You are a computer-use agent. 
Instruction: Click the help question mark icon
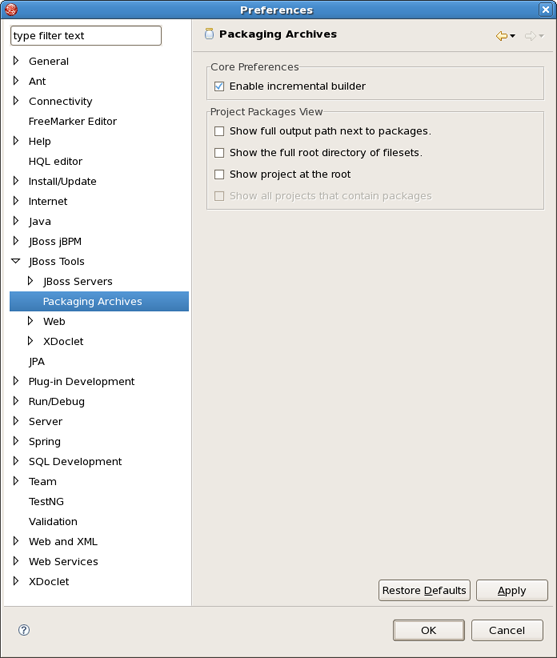pyautogui.click(x=24, y=629)
